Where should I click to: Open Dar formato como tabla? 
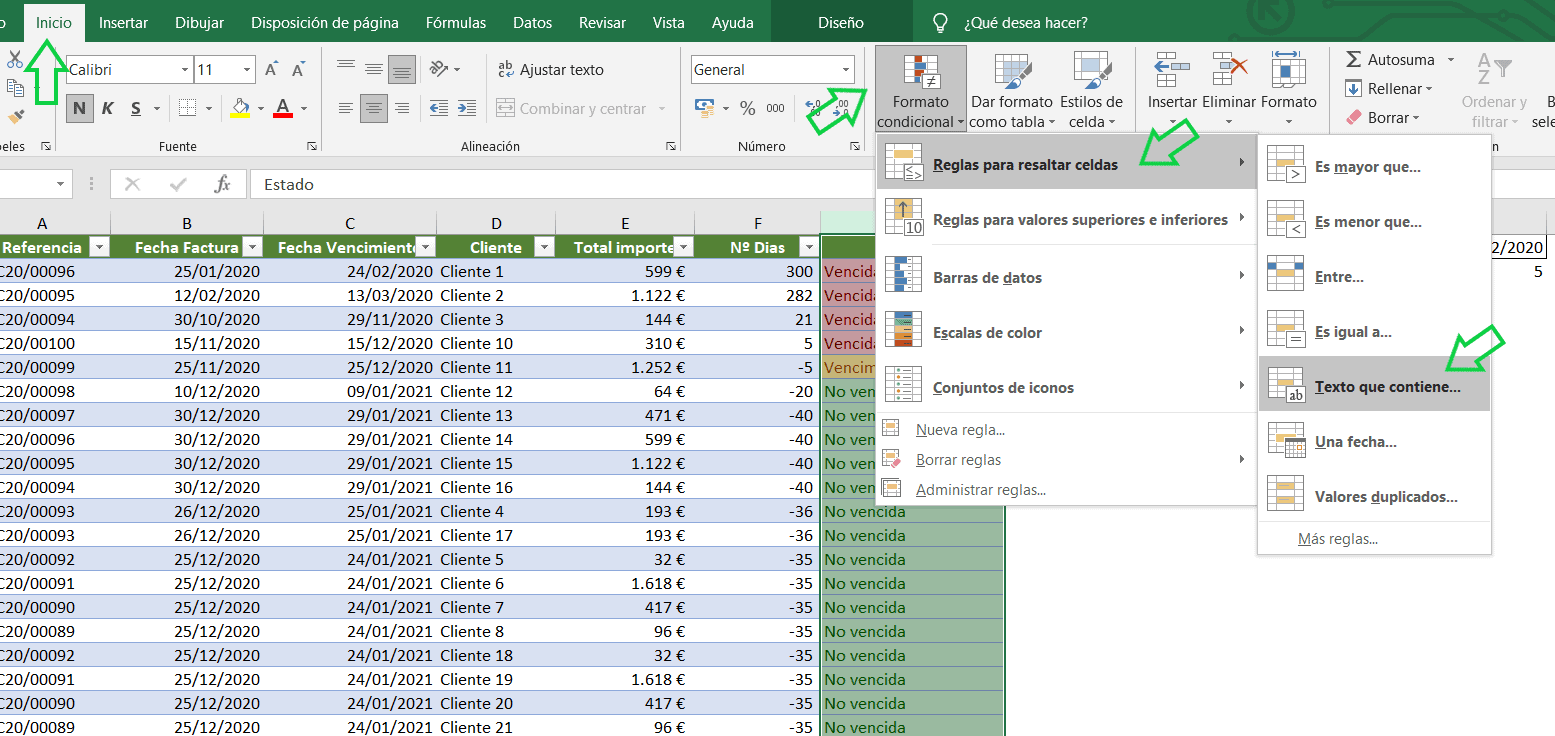pyautogui.click(x=1011, y=90)
